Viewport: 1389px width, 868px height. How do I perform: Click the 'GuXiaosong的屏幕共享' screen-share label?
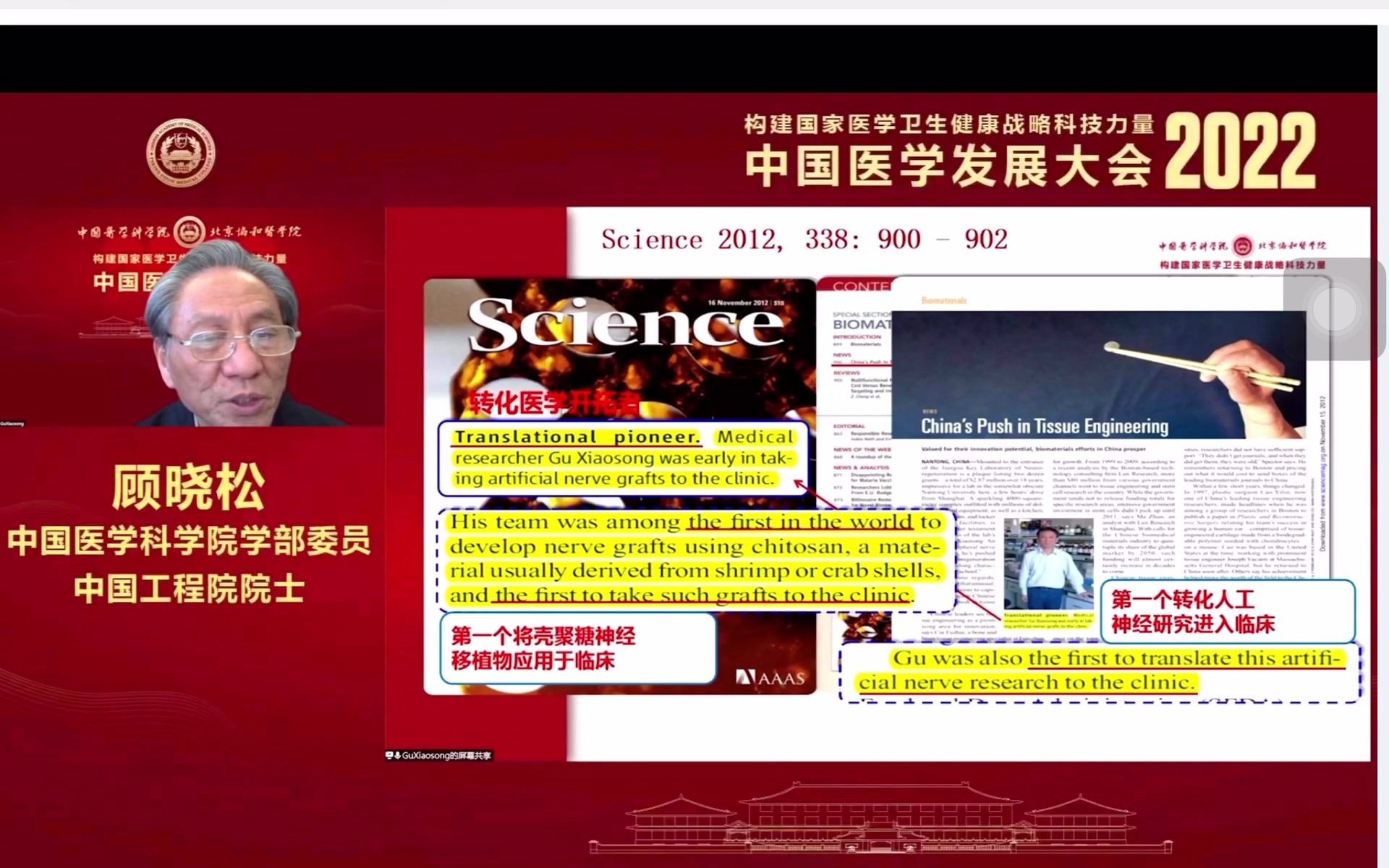coord(439,755)
